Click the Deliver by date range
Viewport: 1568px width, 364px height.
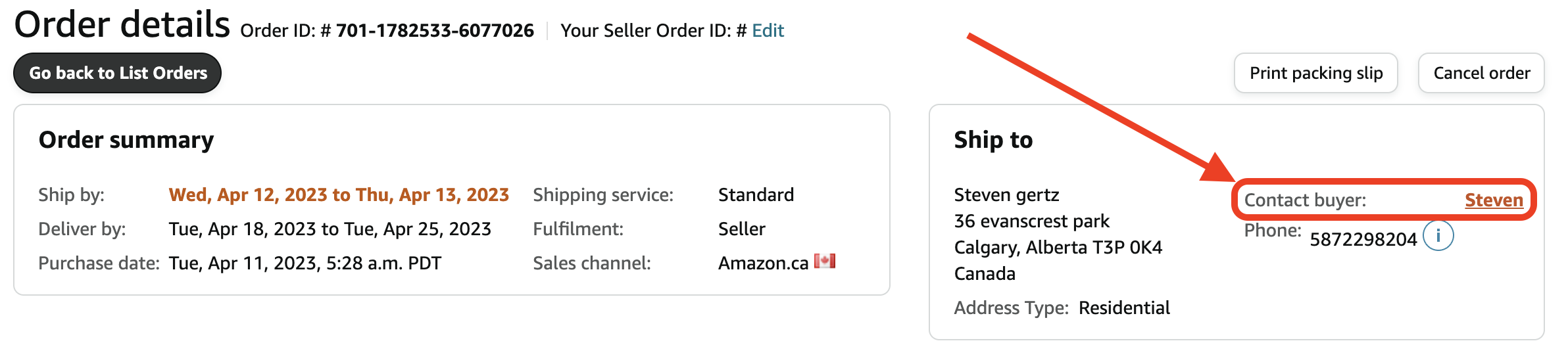point(330,229)
